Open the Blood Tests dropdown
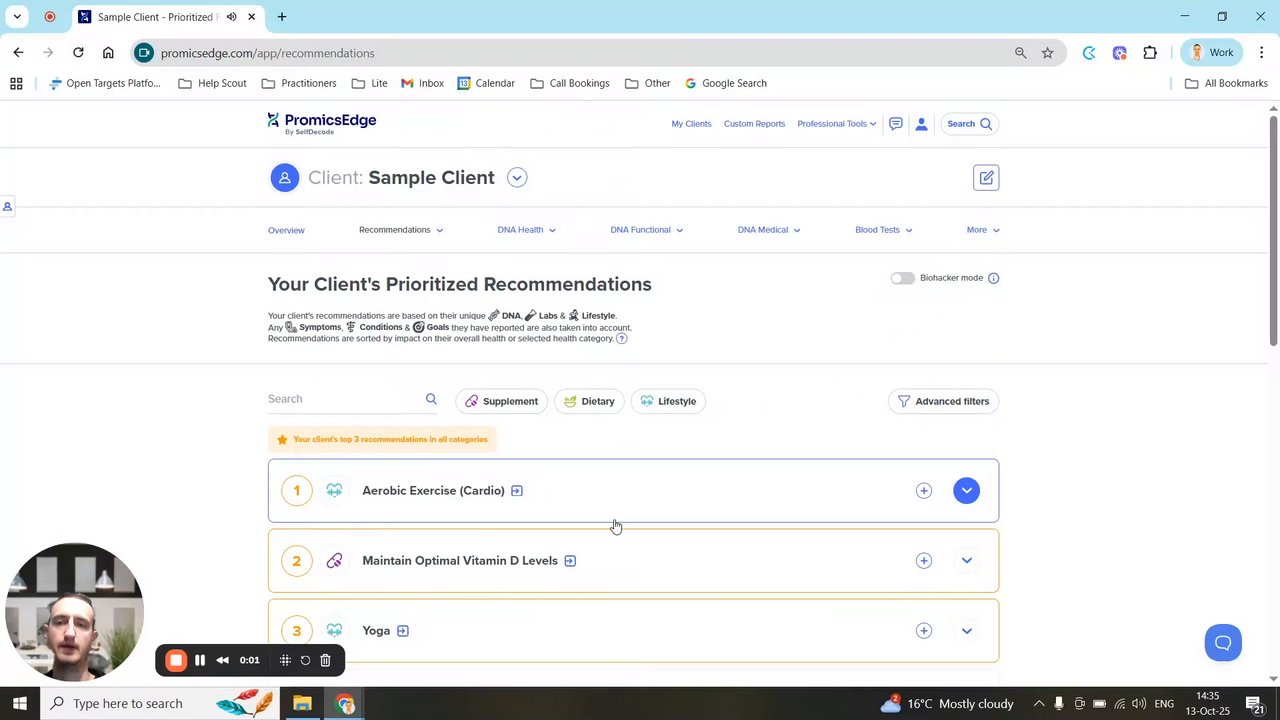 tap(884, 230)
